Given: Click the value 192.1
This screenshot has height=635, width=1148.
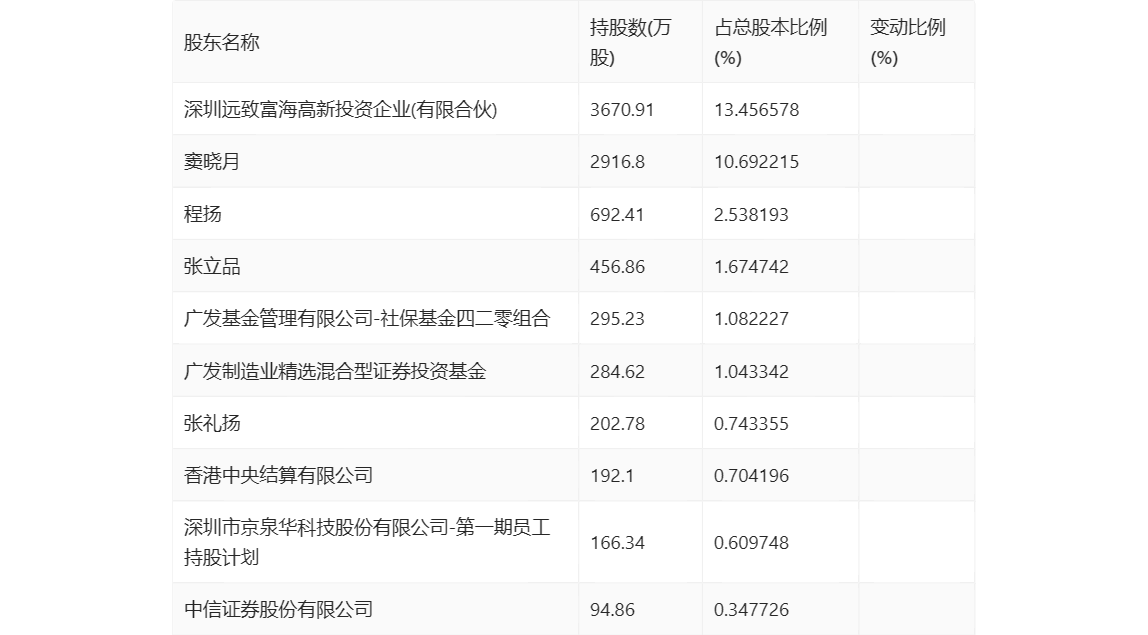Looking at the screenshot, I should [x=612, y=475].
